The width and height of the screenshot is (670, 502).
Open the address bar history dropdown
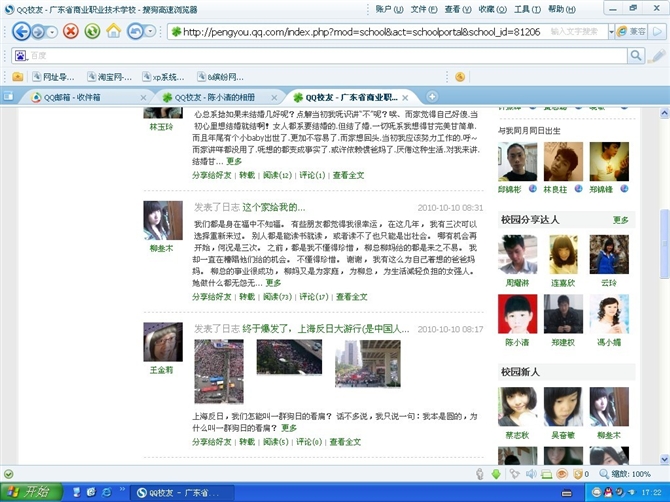[611, 32]
